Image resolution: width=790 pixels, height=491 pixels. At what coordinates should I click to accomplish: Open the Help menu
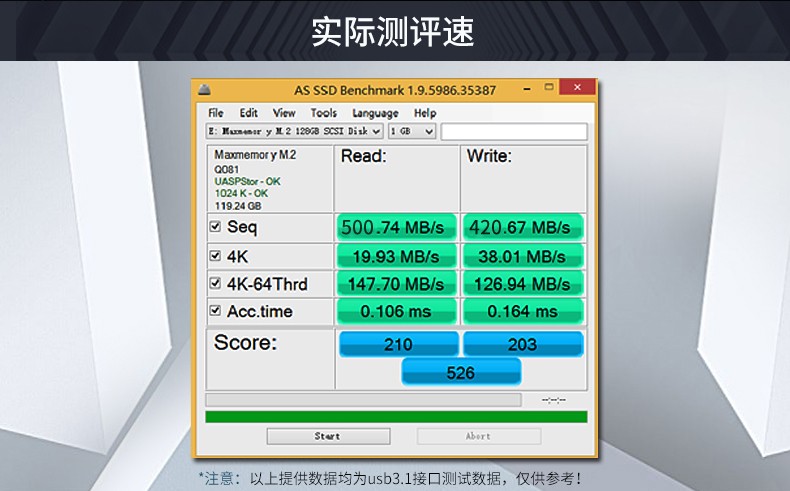[425, 113]
